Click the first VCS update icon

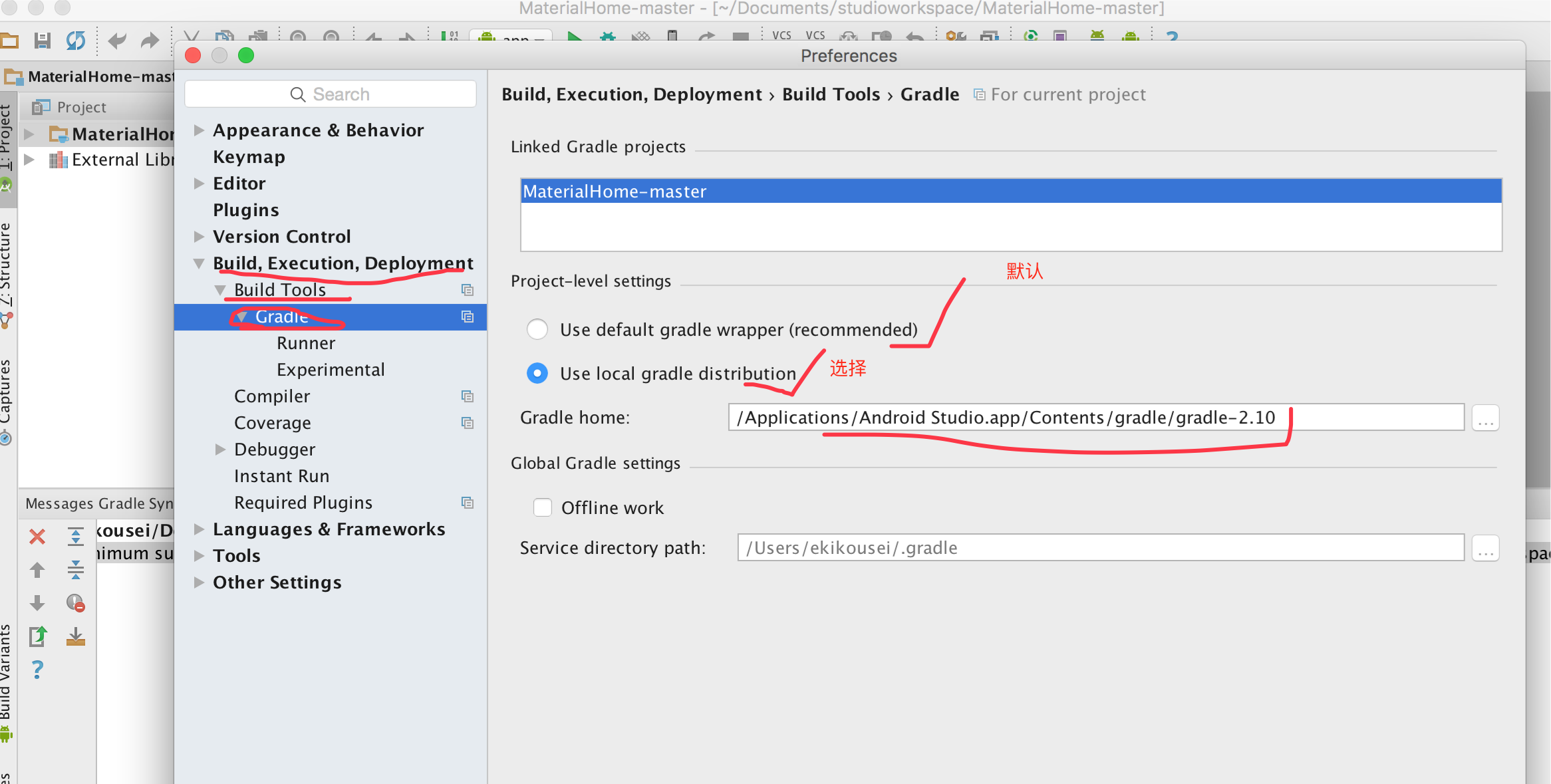coord(781,36)
